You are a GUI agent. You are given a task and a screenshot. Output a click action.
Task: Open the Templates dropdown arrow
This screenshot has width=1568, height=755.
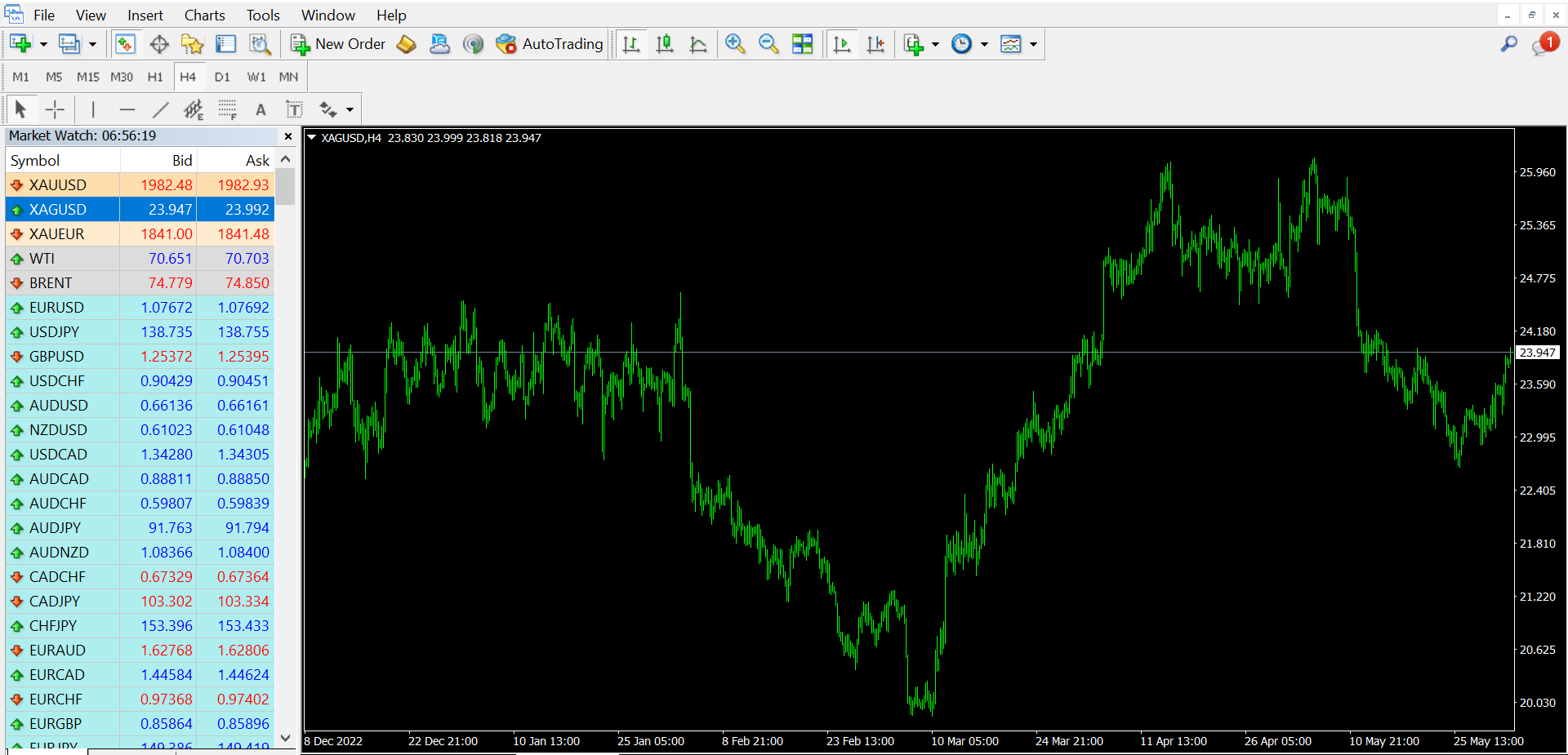click(x=1033, y=44)
